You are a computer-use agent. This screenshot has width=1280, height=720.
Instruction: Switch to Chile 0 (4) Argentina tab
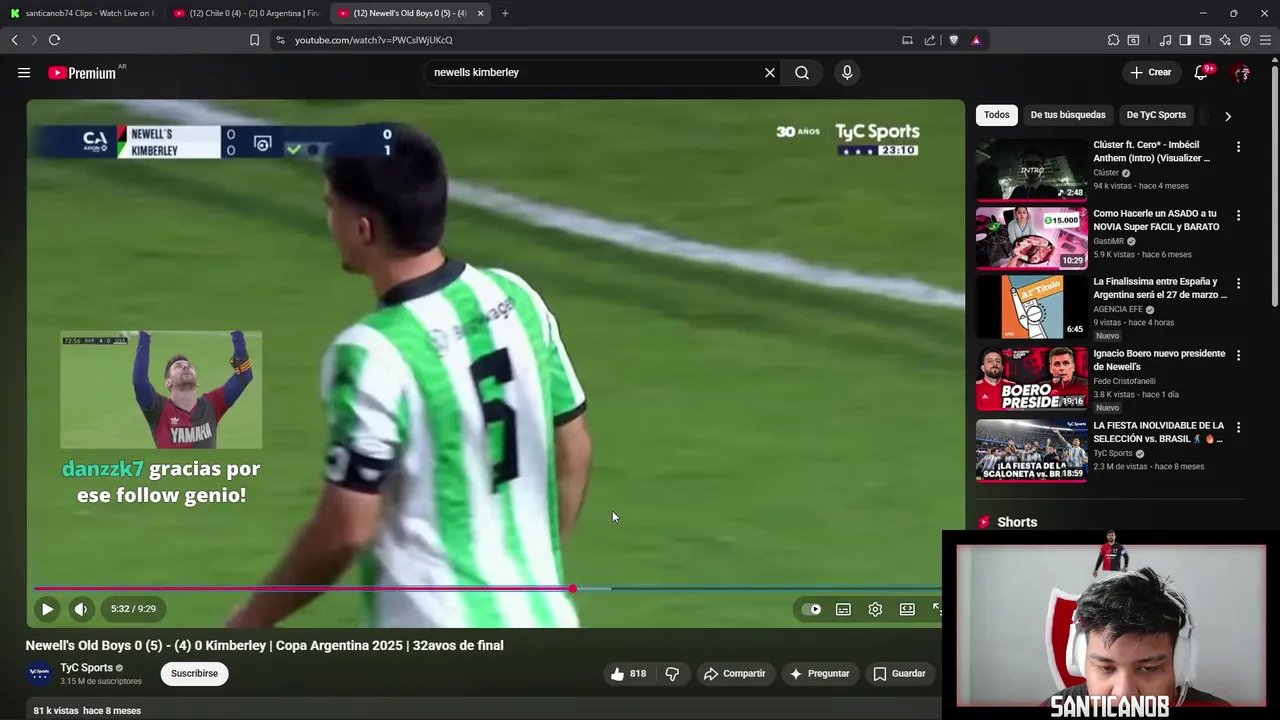[x=246, y=13]
